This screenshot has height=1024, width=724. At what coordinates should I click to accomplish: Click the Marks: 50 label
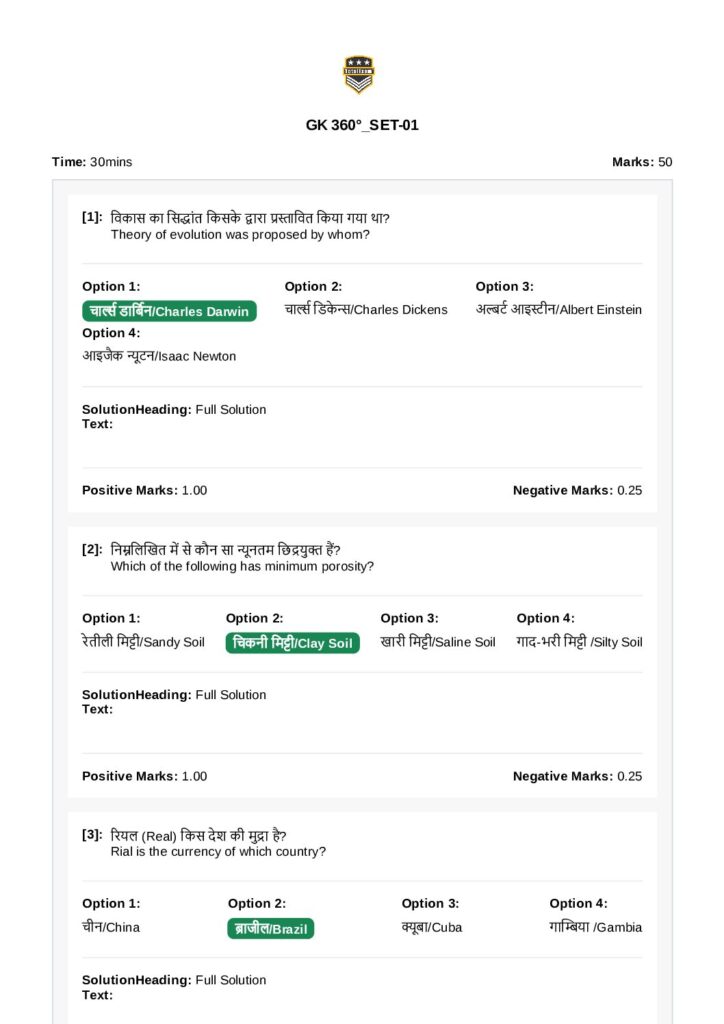(642, 162)
